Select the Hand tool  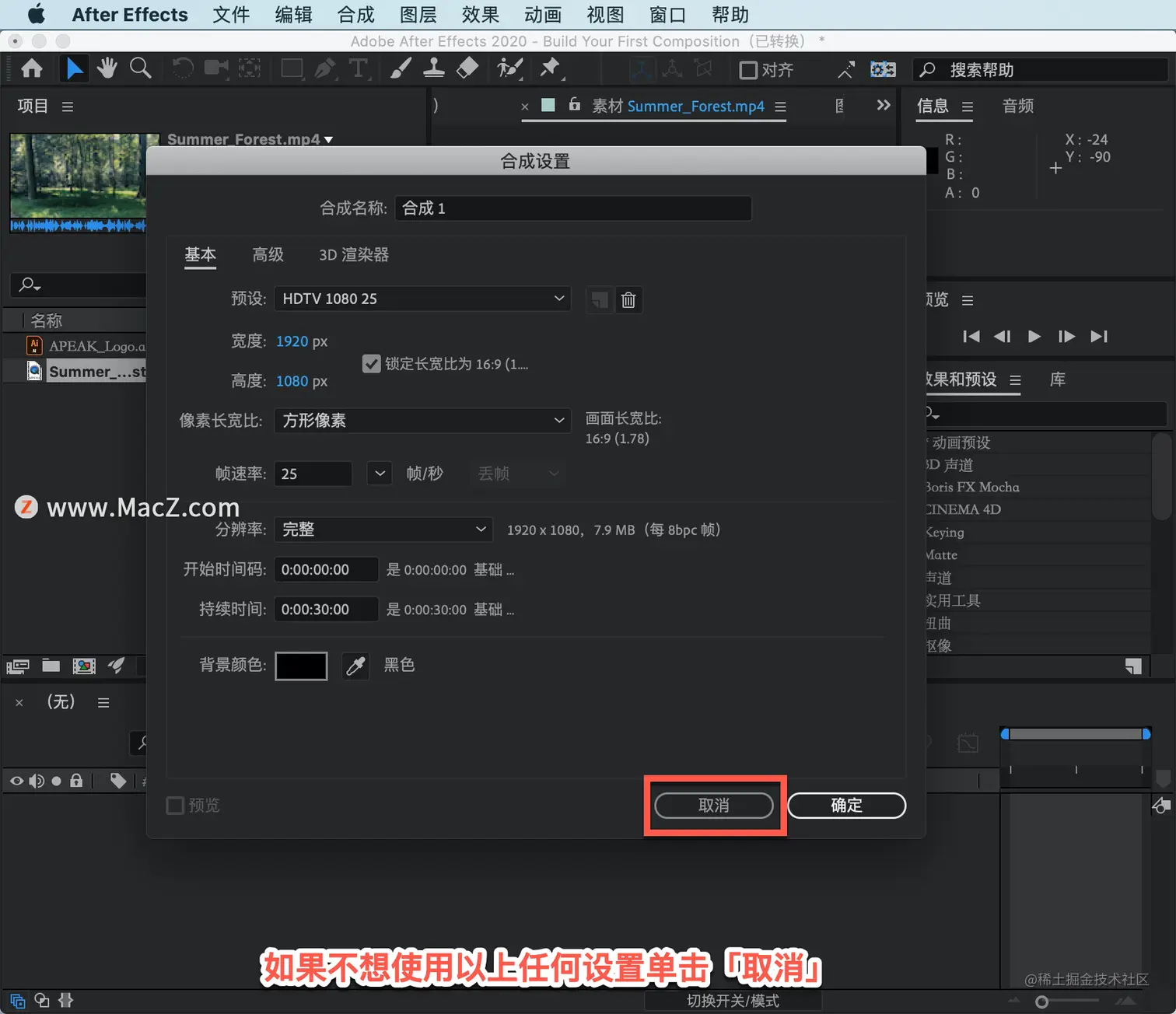[107, 69]
